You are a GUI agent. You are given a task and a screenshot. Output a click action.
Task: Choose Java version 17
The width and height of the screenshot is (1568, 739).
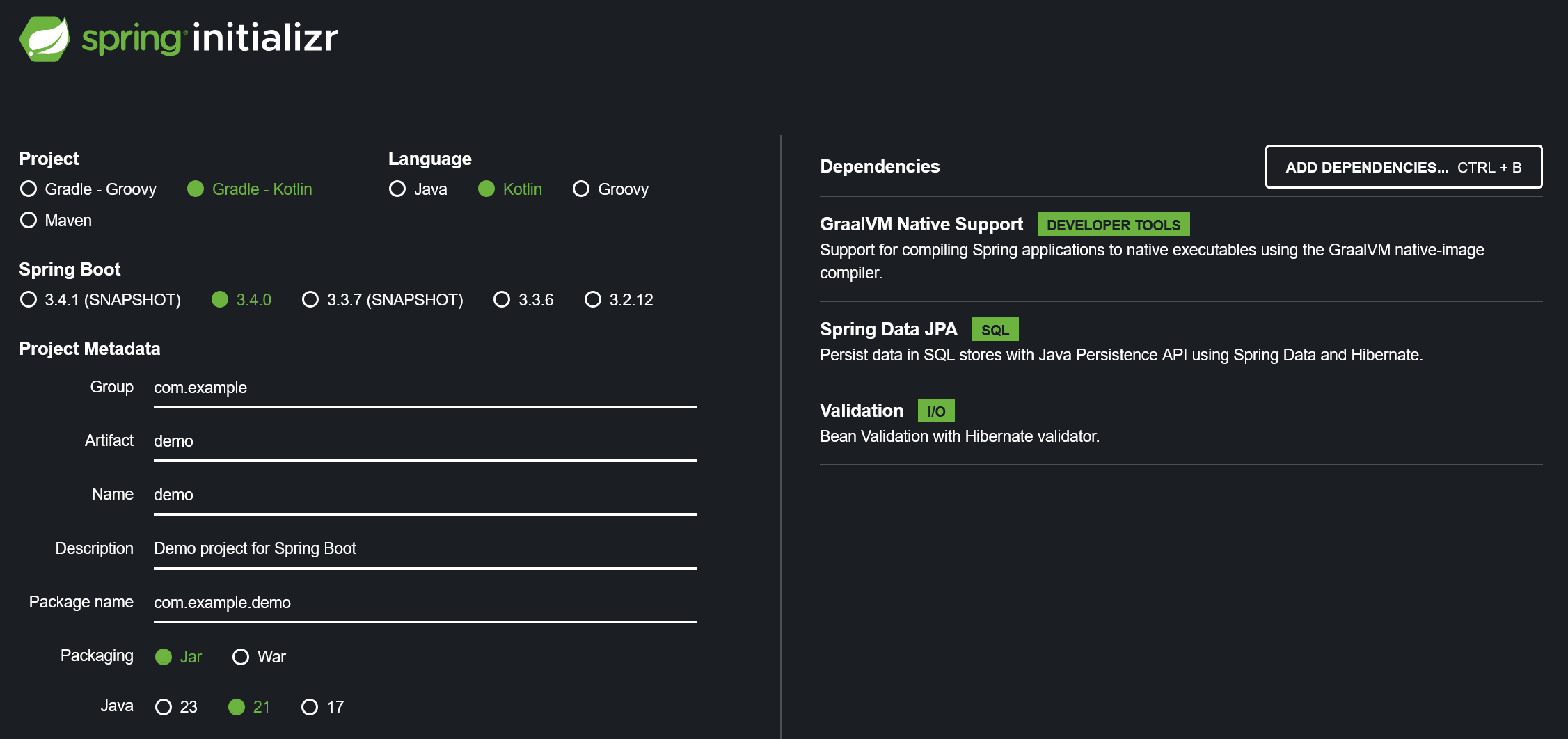(322, 707)
